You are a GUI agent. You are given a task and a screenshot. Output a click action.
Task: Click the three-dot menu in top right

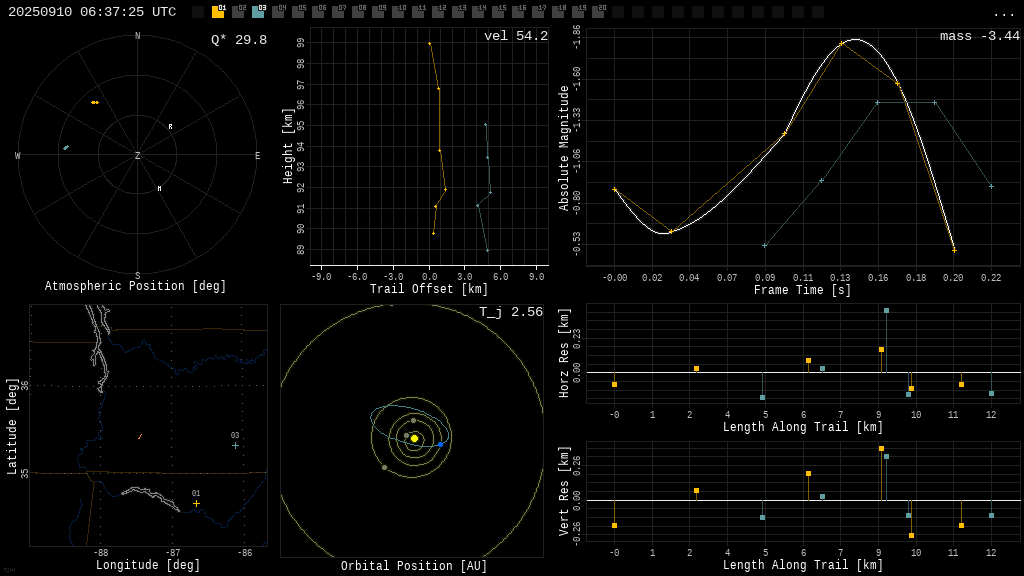tap(1003, 13)
